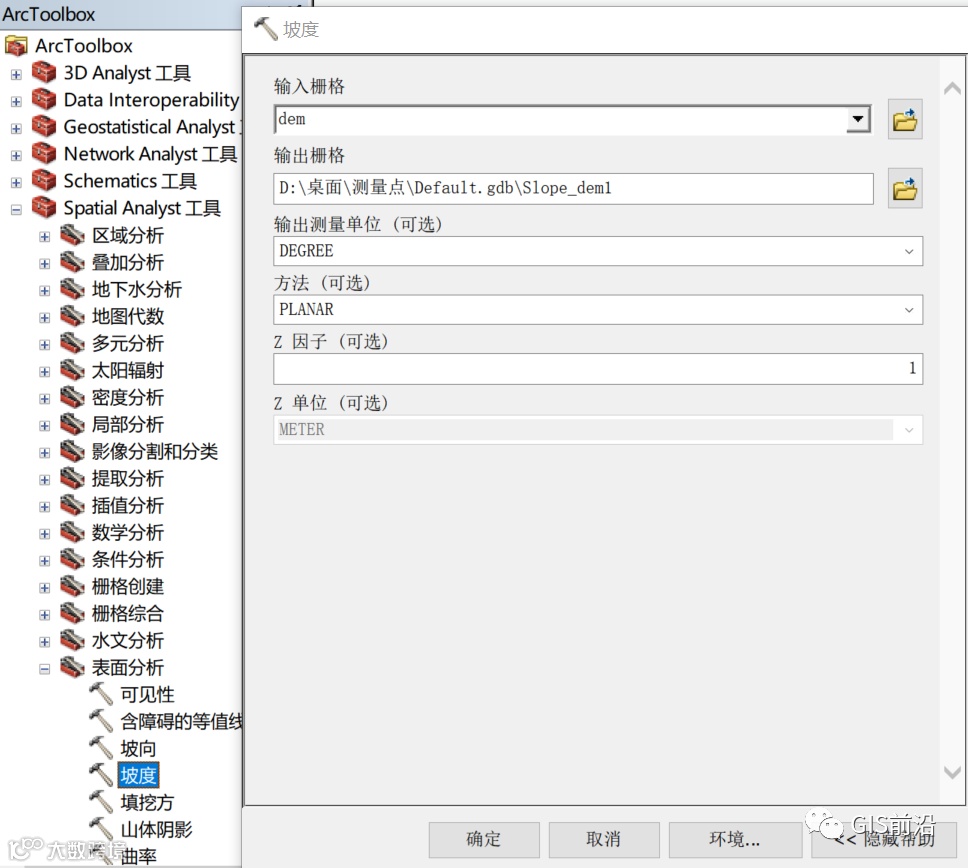Click the 地图代数 toolset icon

pos(72,316)
